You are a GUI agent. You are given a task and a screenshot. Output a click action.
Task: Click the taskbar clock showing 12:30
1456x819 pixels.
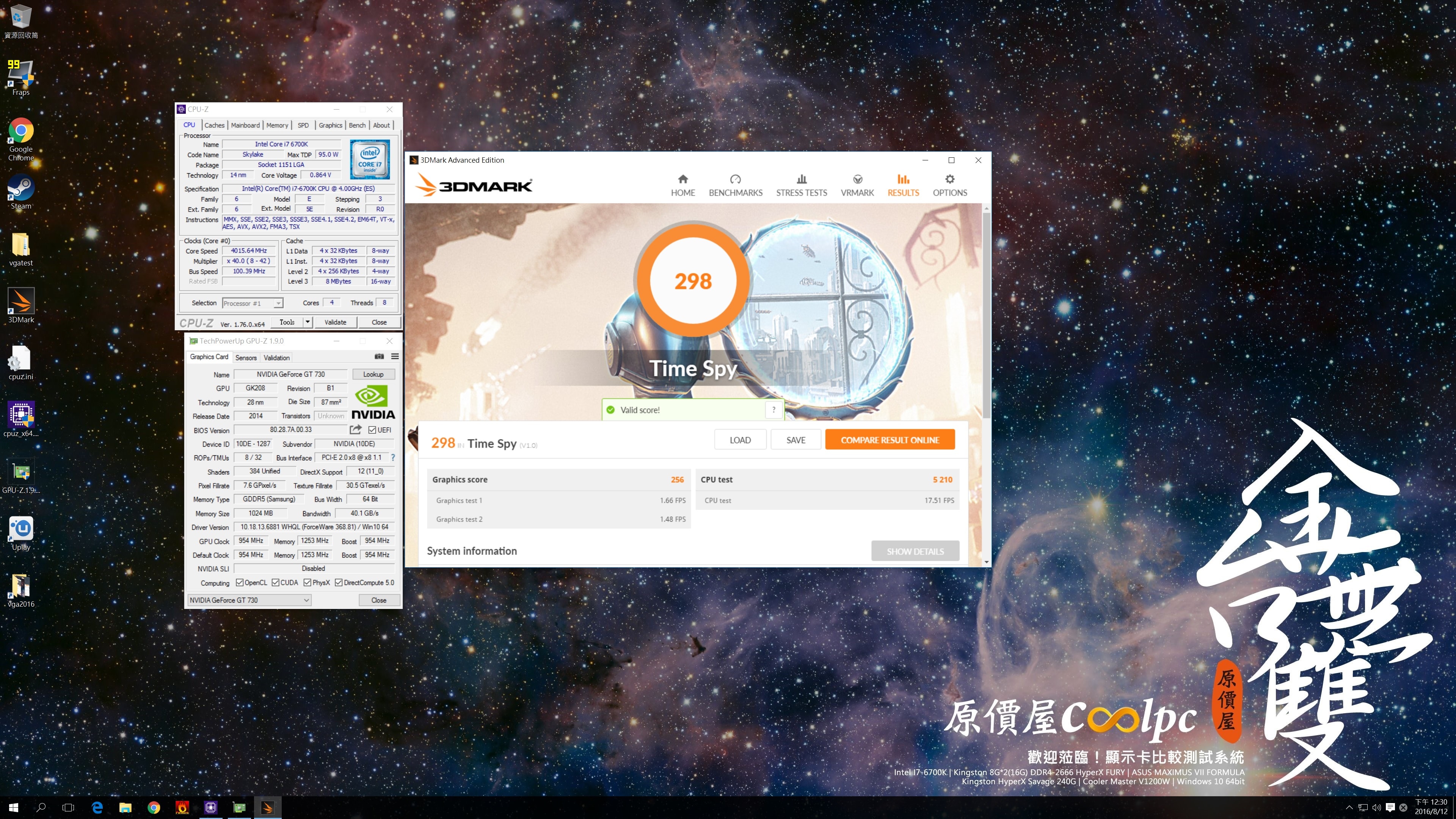tap(1431, 807)
